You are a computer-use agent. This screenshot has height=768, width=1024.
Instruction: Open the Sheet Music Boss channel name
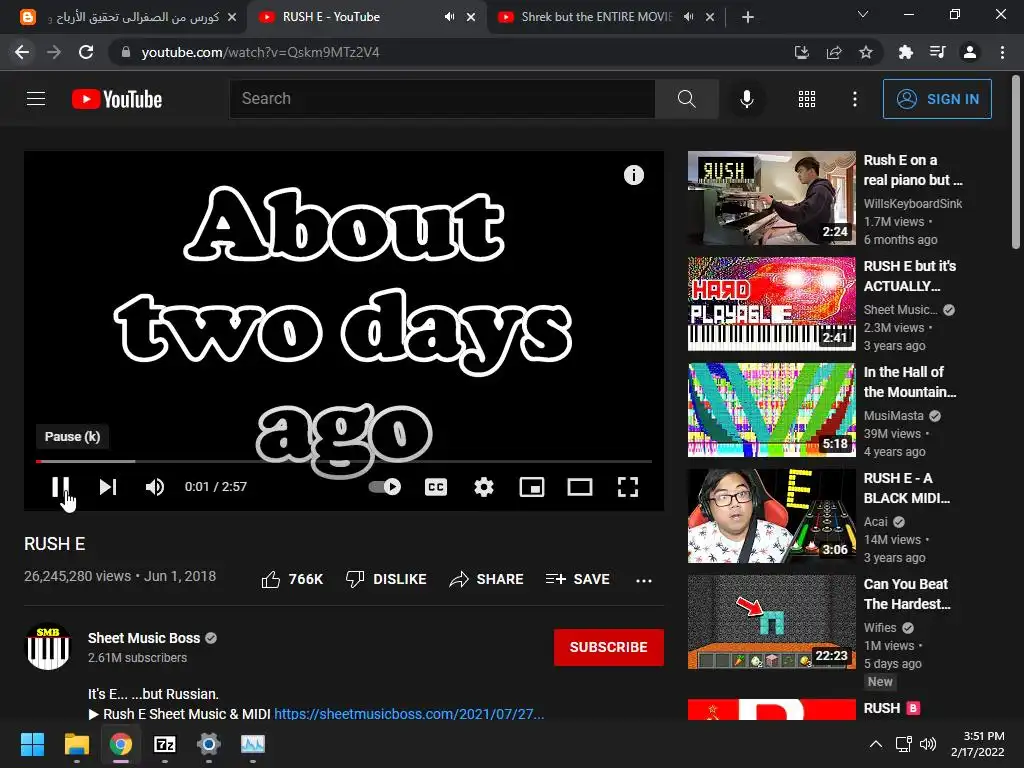coord(144,638)
